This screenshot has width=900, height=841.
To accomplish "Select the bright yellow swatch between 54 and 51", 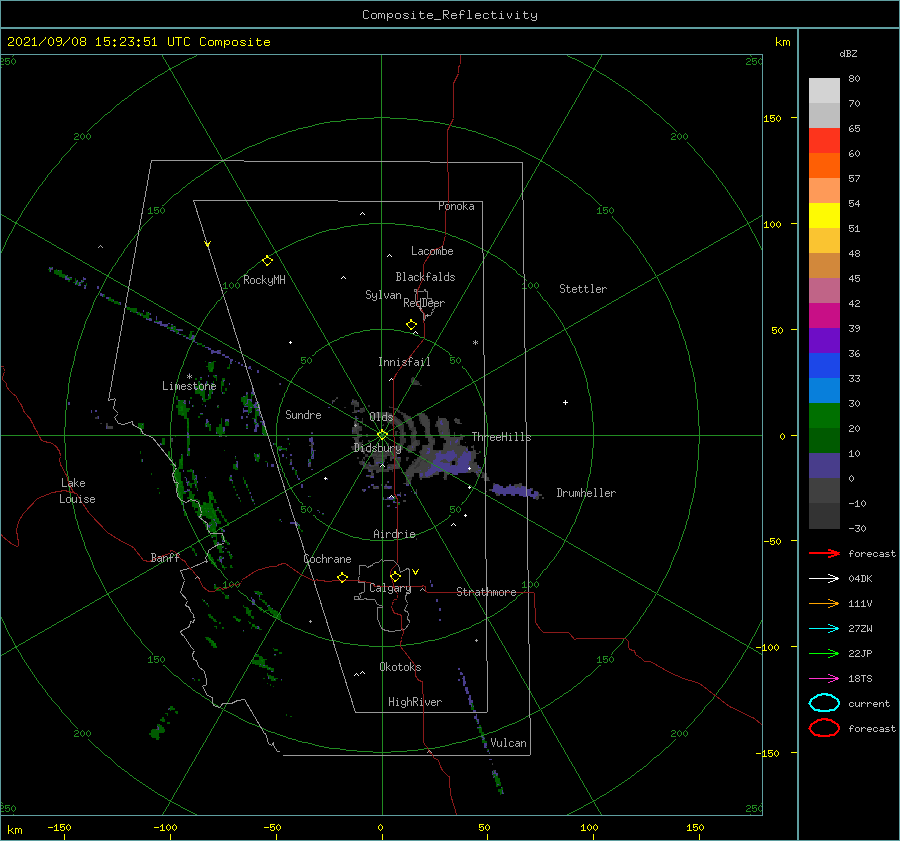I will 824,216.
